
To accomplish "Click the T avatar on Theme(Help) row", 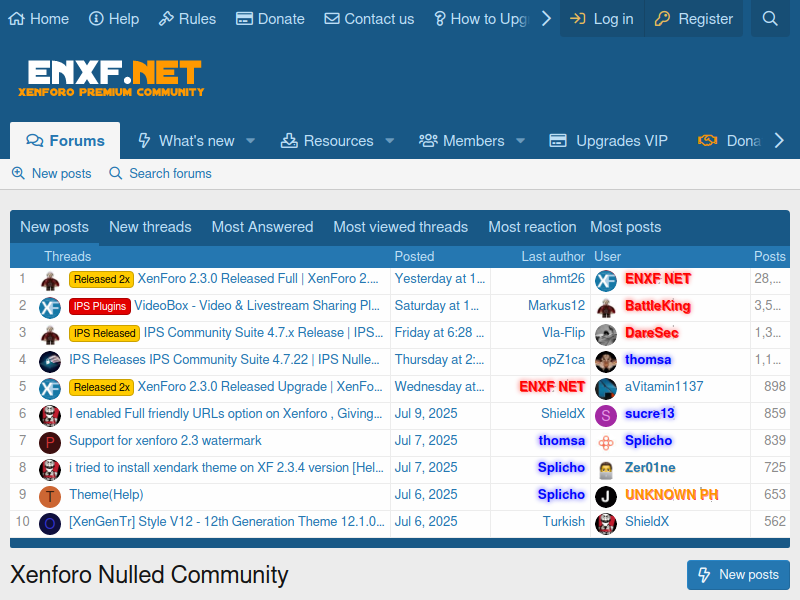I will click(x=50, y=496).
